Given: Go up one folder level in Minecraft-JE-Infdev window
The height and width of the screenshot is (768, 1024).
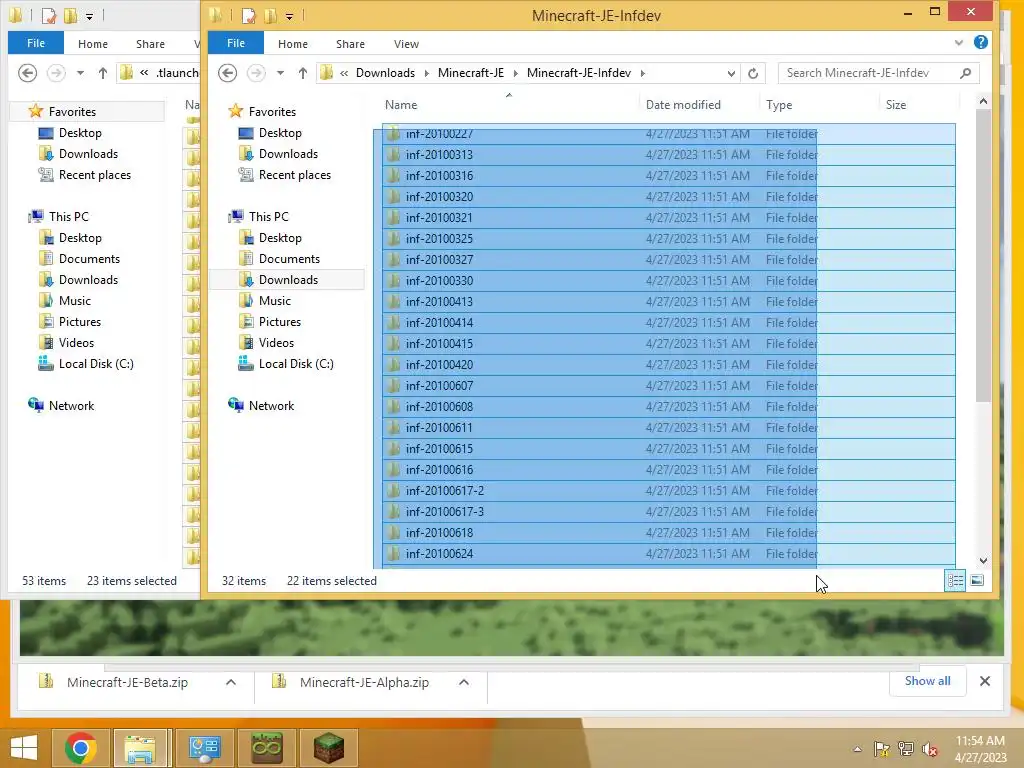Looking at the screenshot, I should click(x=302, y=73).
